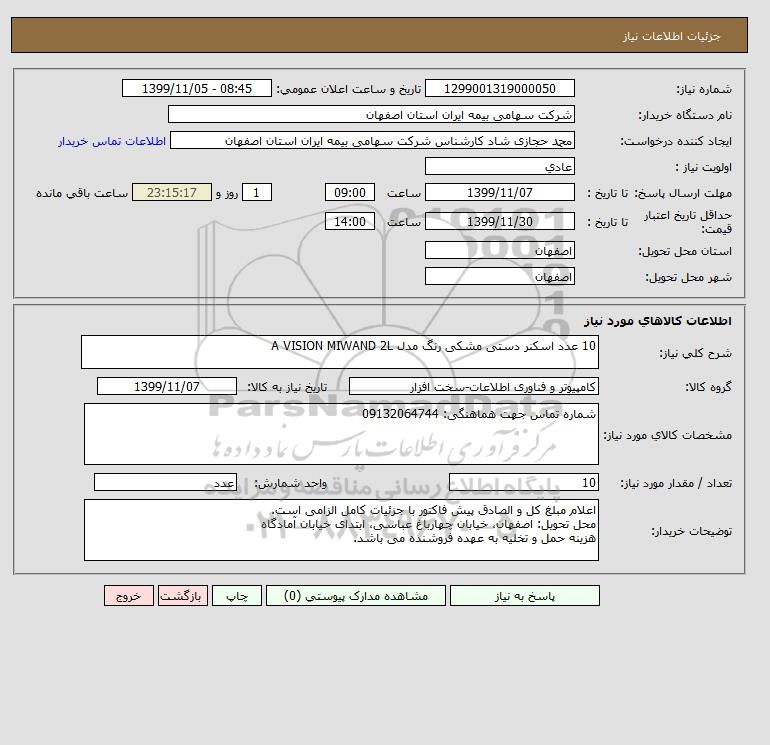Click the 'اولویت نیاز :' label
This screenshot has height=745, width=770.
pyautogui.click(x=704, y=167)
